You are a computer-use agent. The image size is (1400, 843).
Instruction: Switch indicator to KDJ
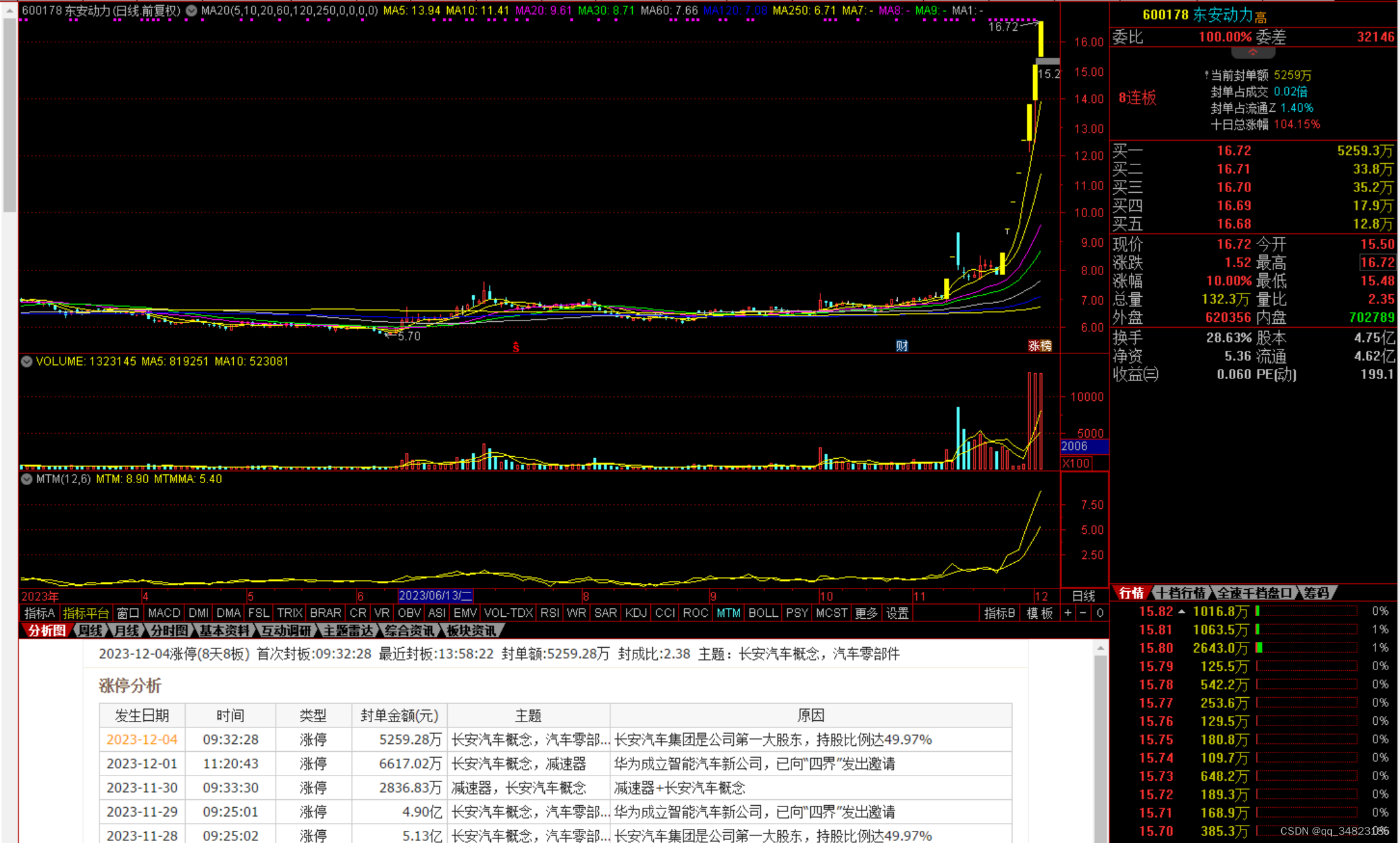coord(635,613)
